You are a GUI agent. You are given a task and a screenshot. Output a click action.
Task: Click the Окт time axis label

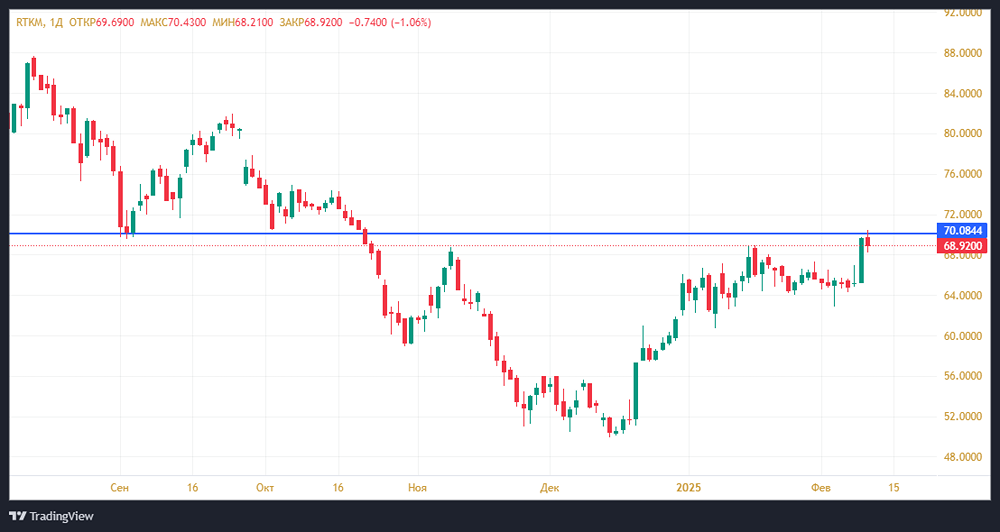click(265, 487)
